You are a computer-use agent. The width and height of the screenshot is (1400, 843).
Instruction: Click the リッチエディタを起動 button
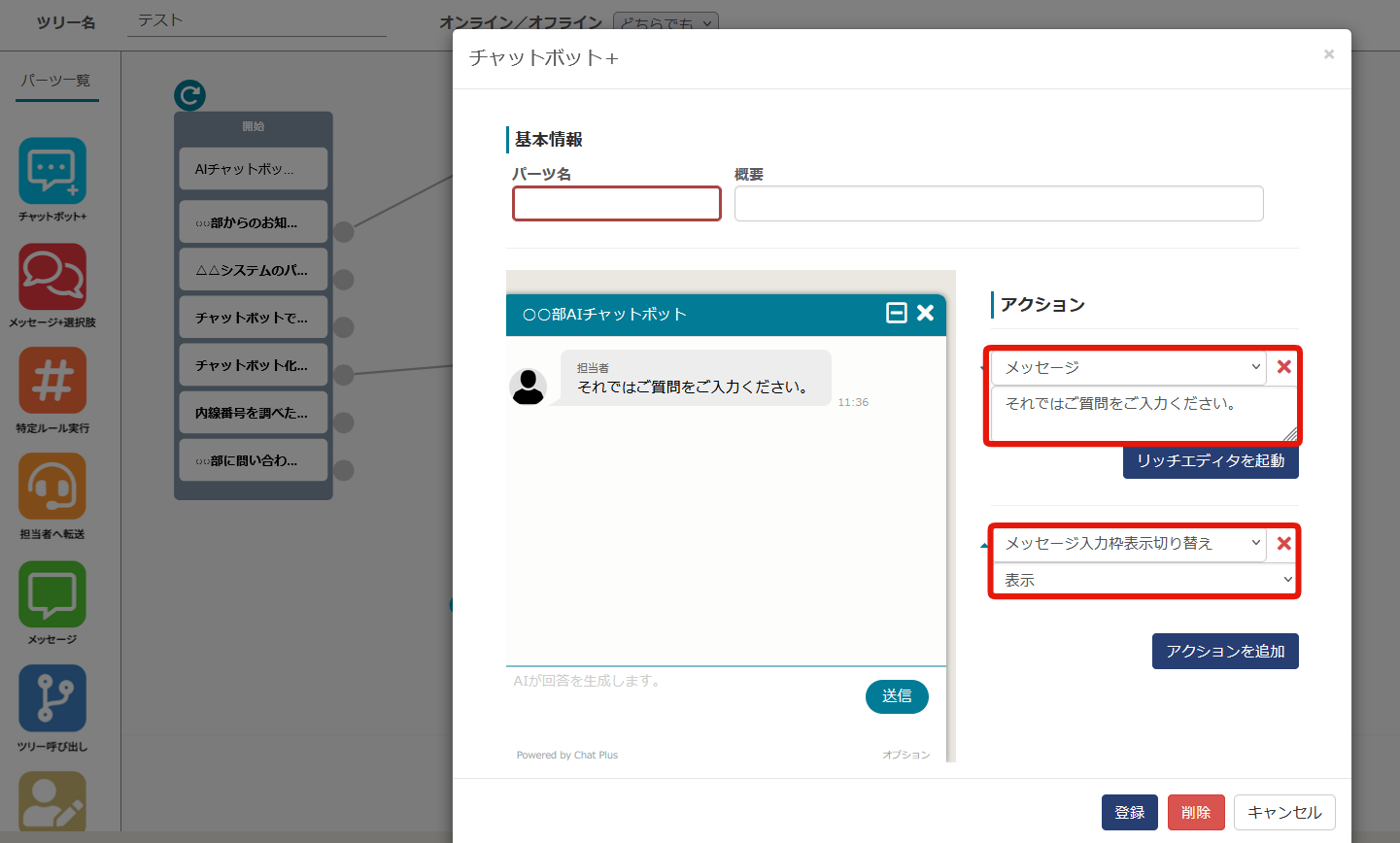(1211, 460)
